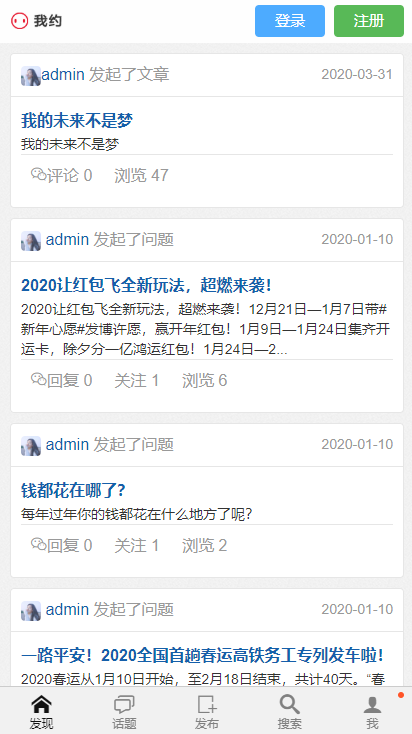
Task: Click reply icon on 钱都花在哪了 post
Action: pyautogui.click(x=38, y=544)
